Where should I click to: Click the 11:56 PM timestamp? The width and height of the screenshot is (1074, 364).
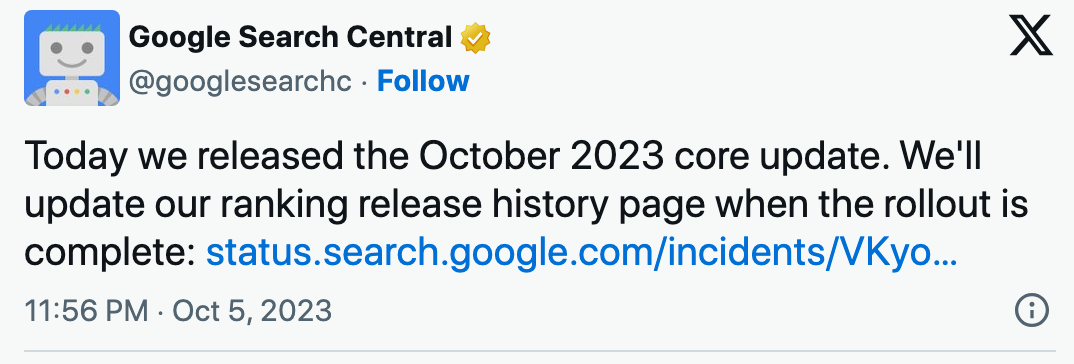pyautogui.click(x=86, y=311)
